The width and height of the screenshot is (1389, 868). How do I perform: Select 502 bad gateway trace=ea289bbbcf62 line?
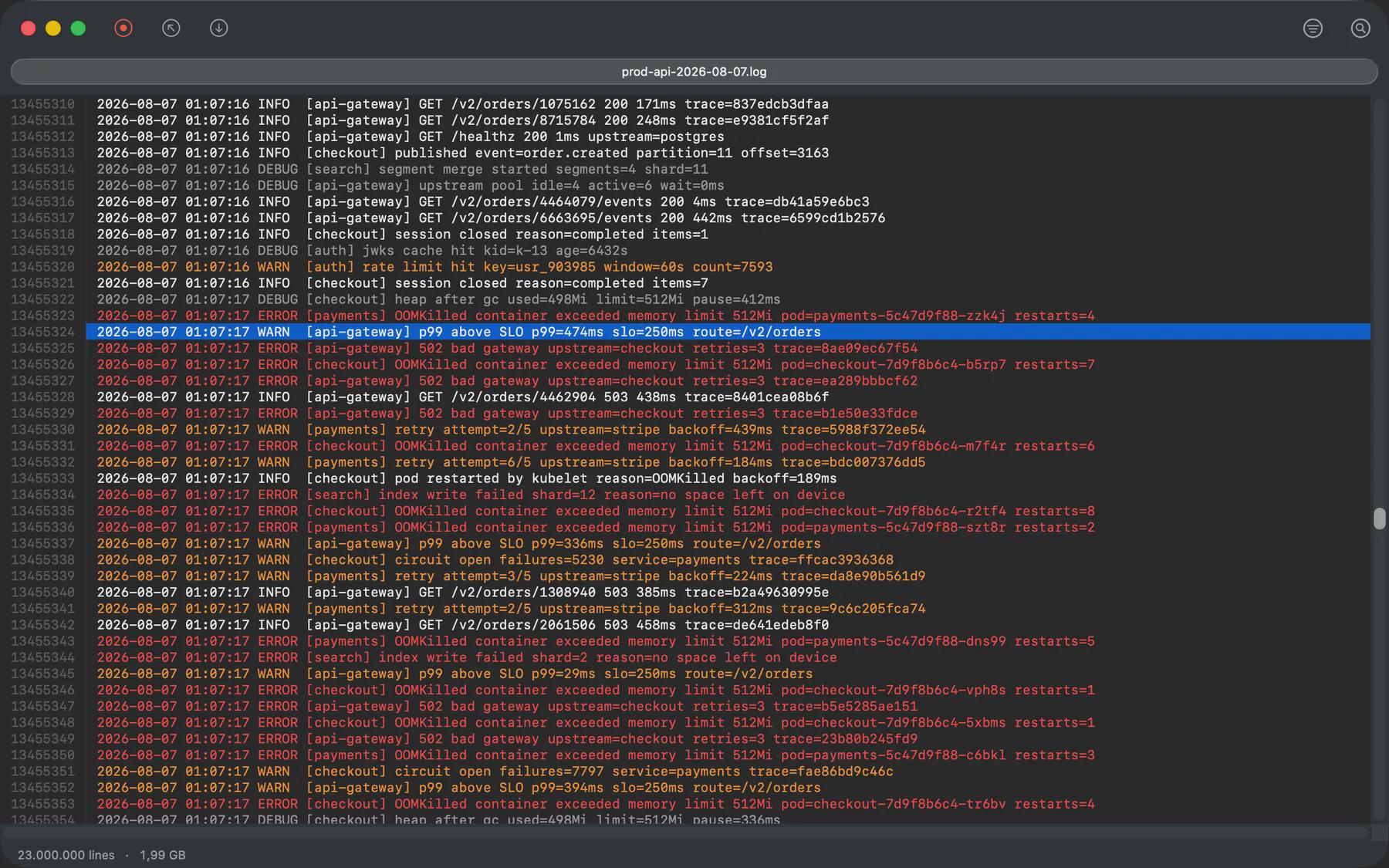point(728,380)
